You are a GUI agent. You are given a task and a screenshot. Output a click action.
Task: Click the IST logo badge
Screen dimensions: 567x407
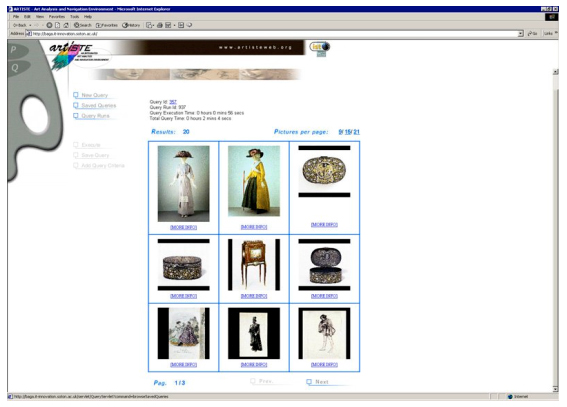[x=320, y=48]
